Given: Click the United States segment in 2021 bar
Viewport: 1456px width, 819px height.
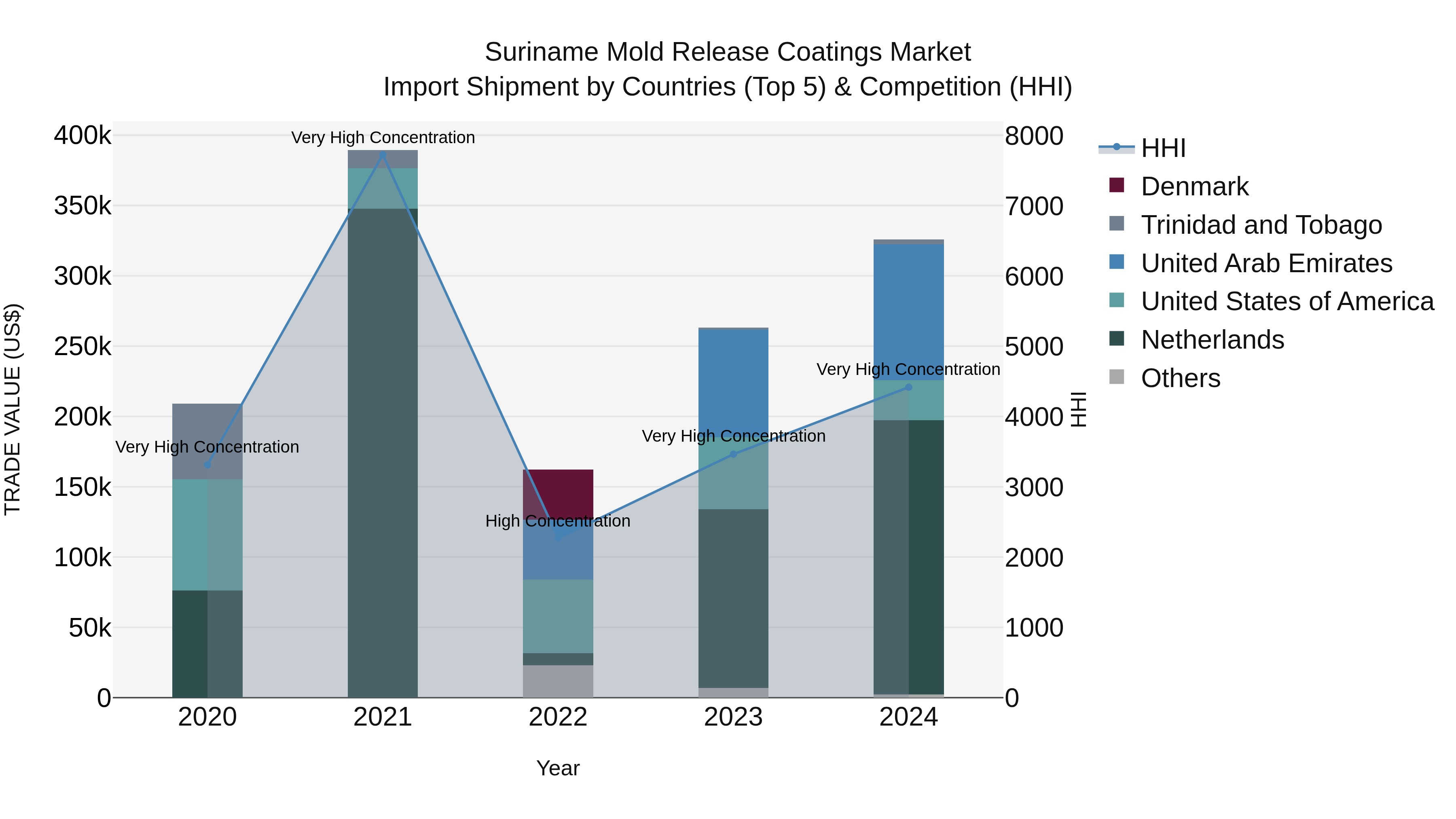Looking at the screenshot, I should pyautogui.click(x=383, y=188).
